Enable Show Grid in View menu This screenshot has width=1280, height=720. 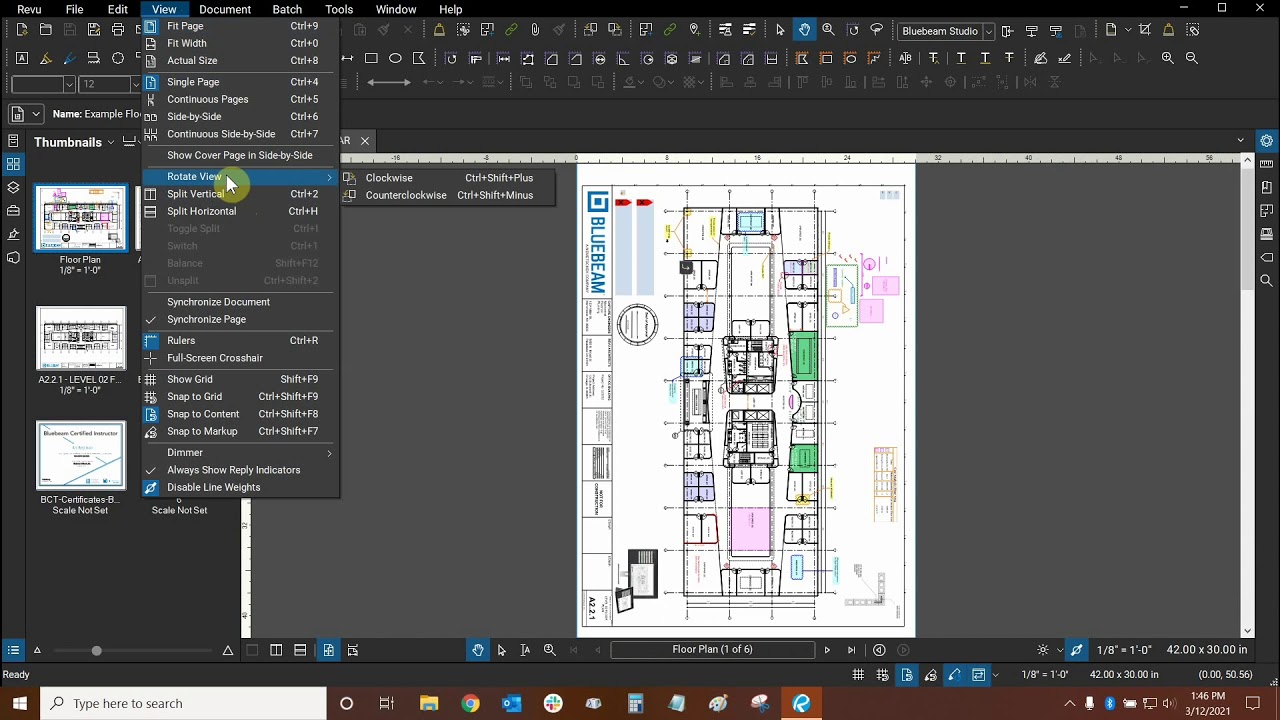coord(240,379)
